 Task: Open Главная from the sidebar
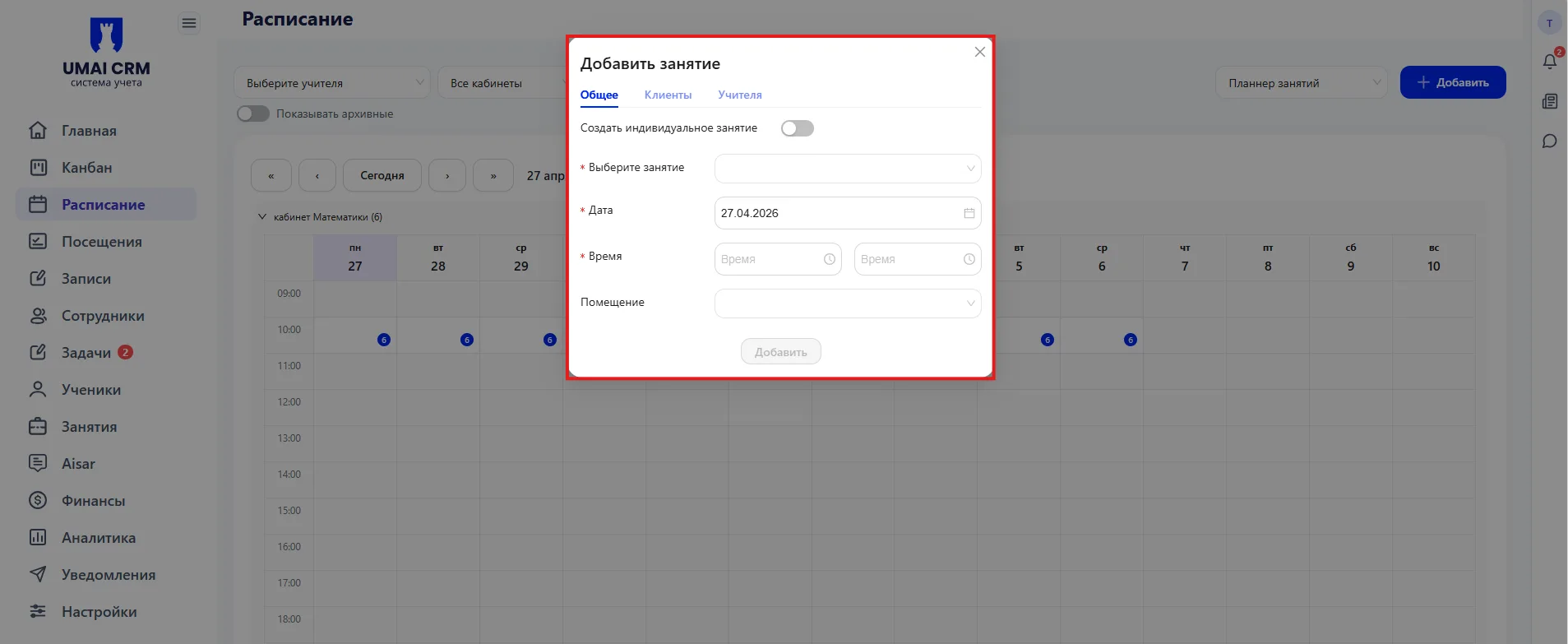pyautogui.click(x=106, y=131)
